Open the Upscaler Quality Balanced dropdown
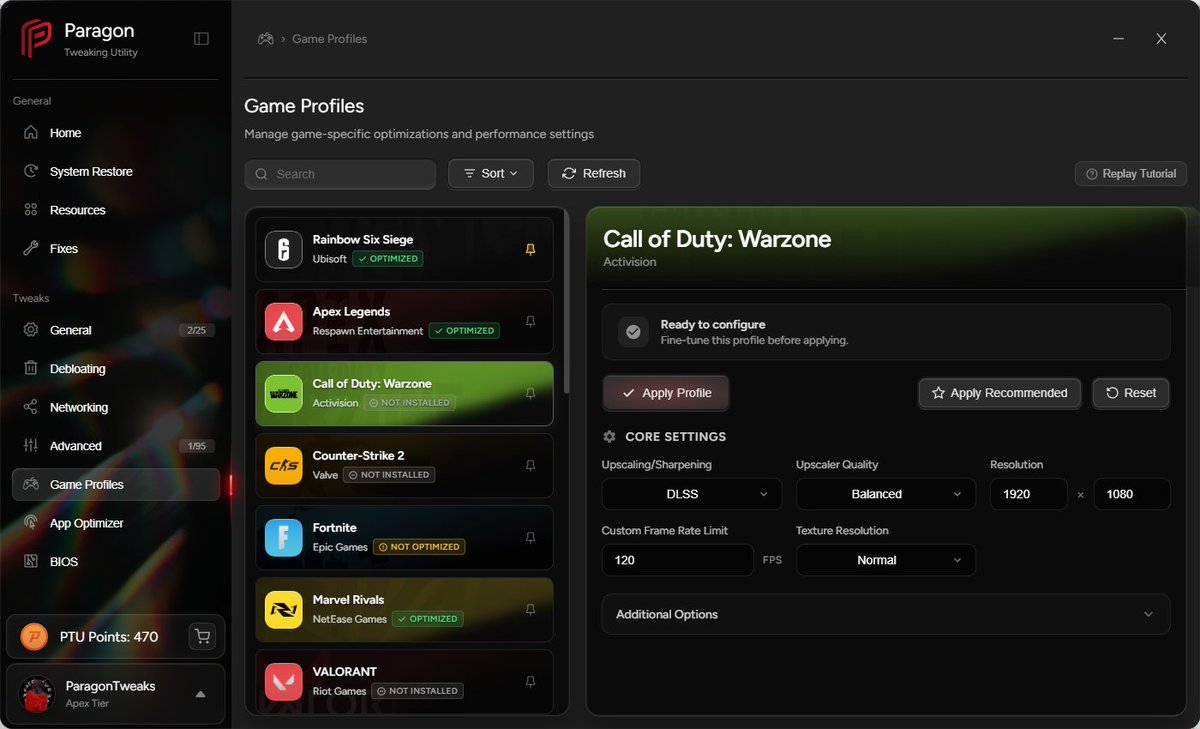The height and width of the screenshot is (729, 1200). click(886, 494)
